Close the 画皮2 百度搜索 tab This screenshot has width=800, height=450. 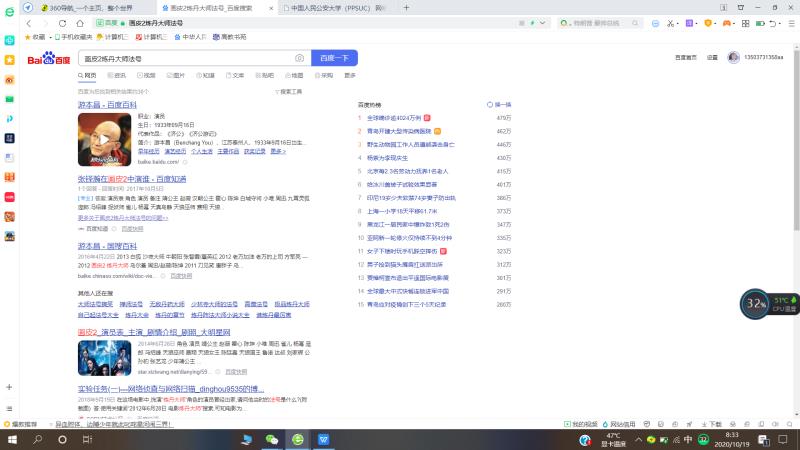coord(270,8)
